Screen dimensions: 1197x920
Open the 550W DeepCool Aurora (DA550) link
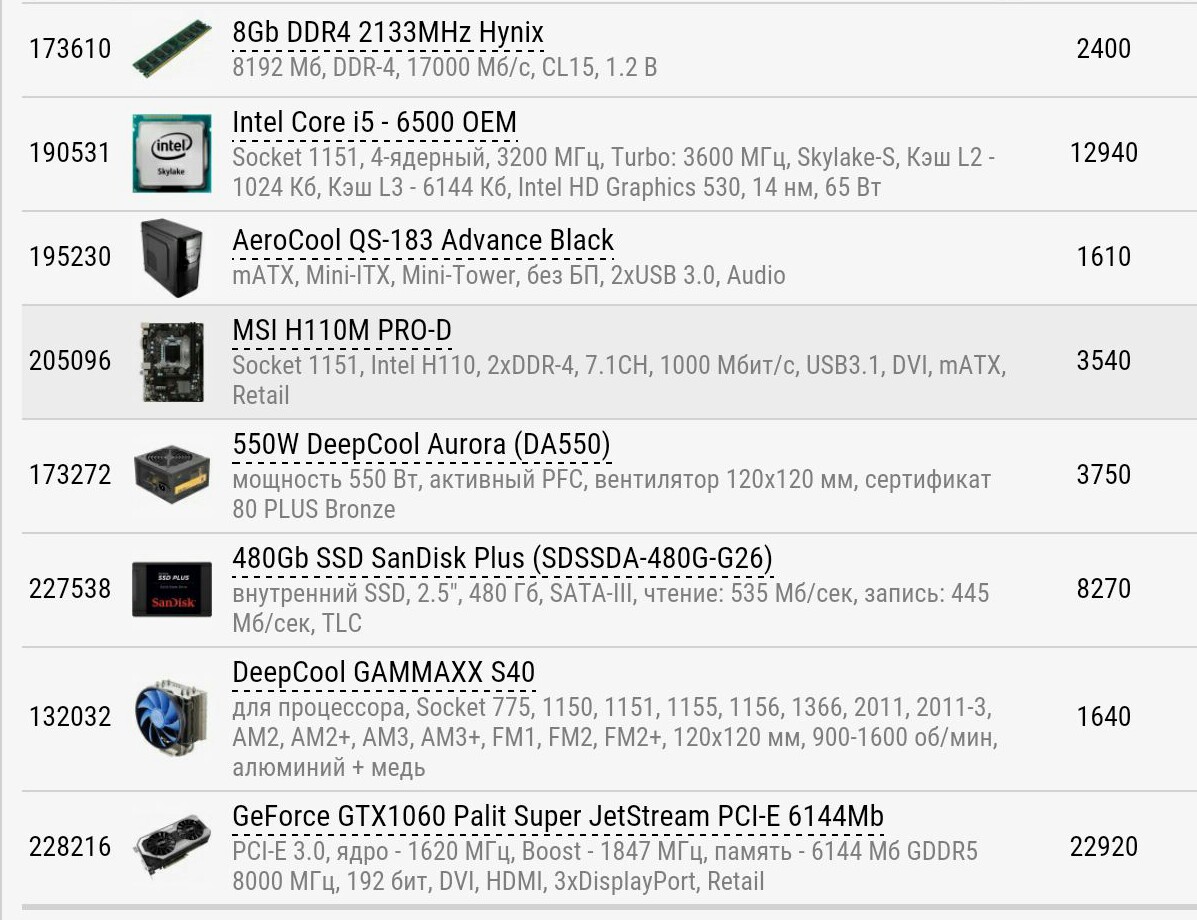point(421,444)
